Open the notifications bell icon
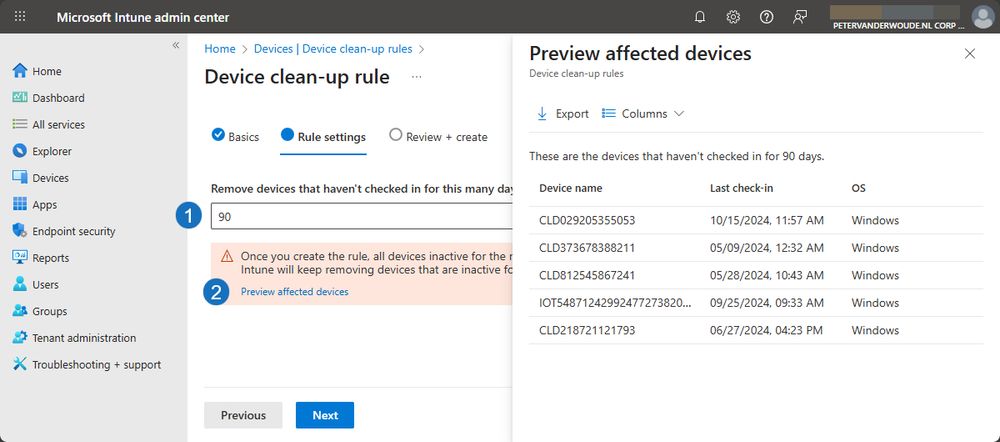Image resolution: width=1000 pixels, height=442 pixels. [700, 17]
